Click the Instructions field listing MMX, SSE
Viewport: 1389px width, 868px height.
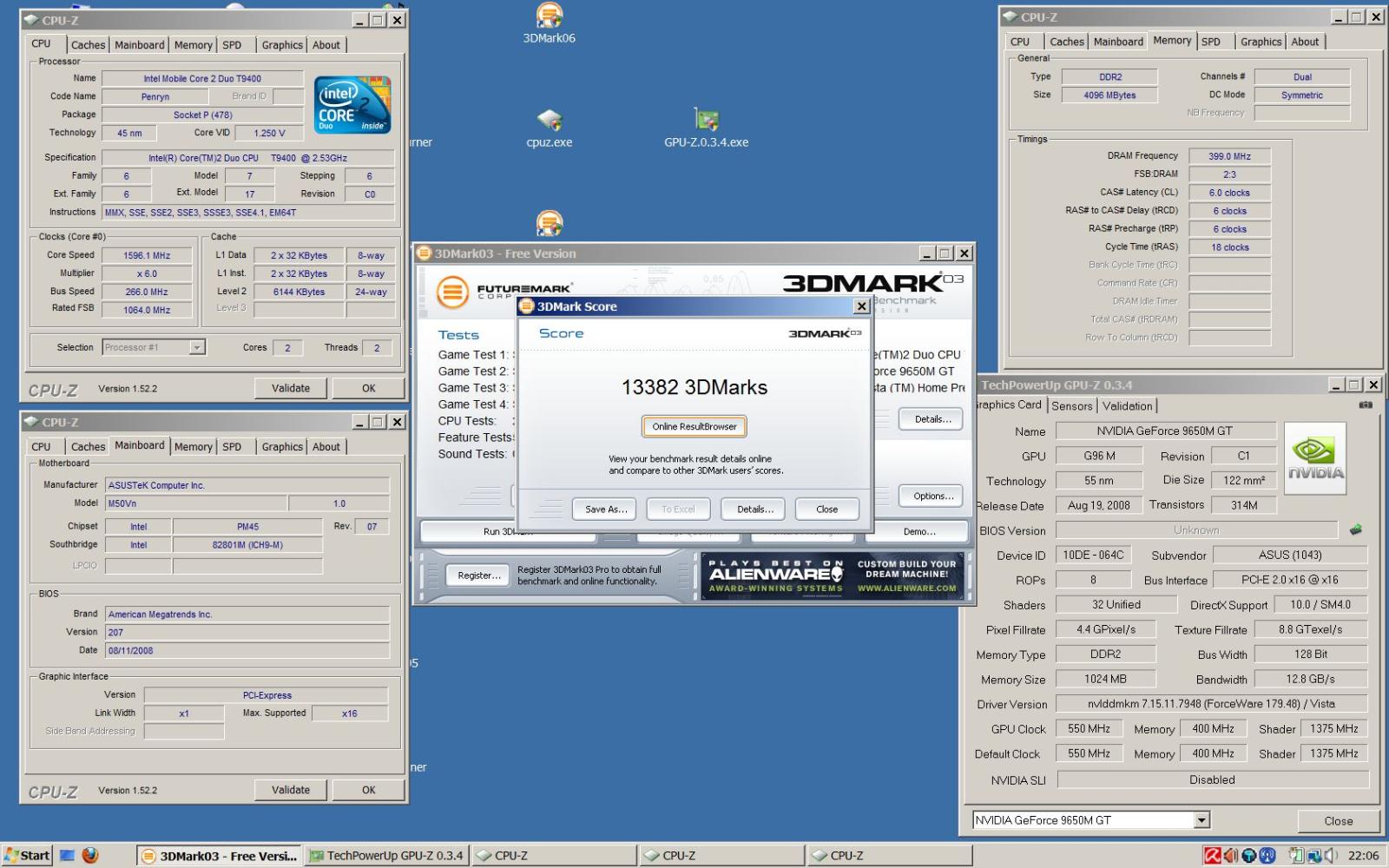(x=248, y=212)
